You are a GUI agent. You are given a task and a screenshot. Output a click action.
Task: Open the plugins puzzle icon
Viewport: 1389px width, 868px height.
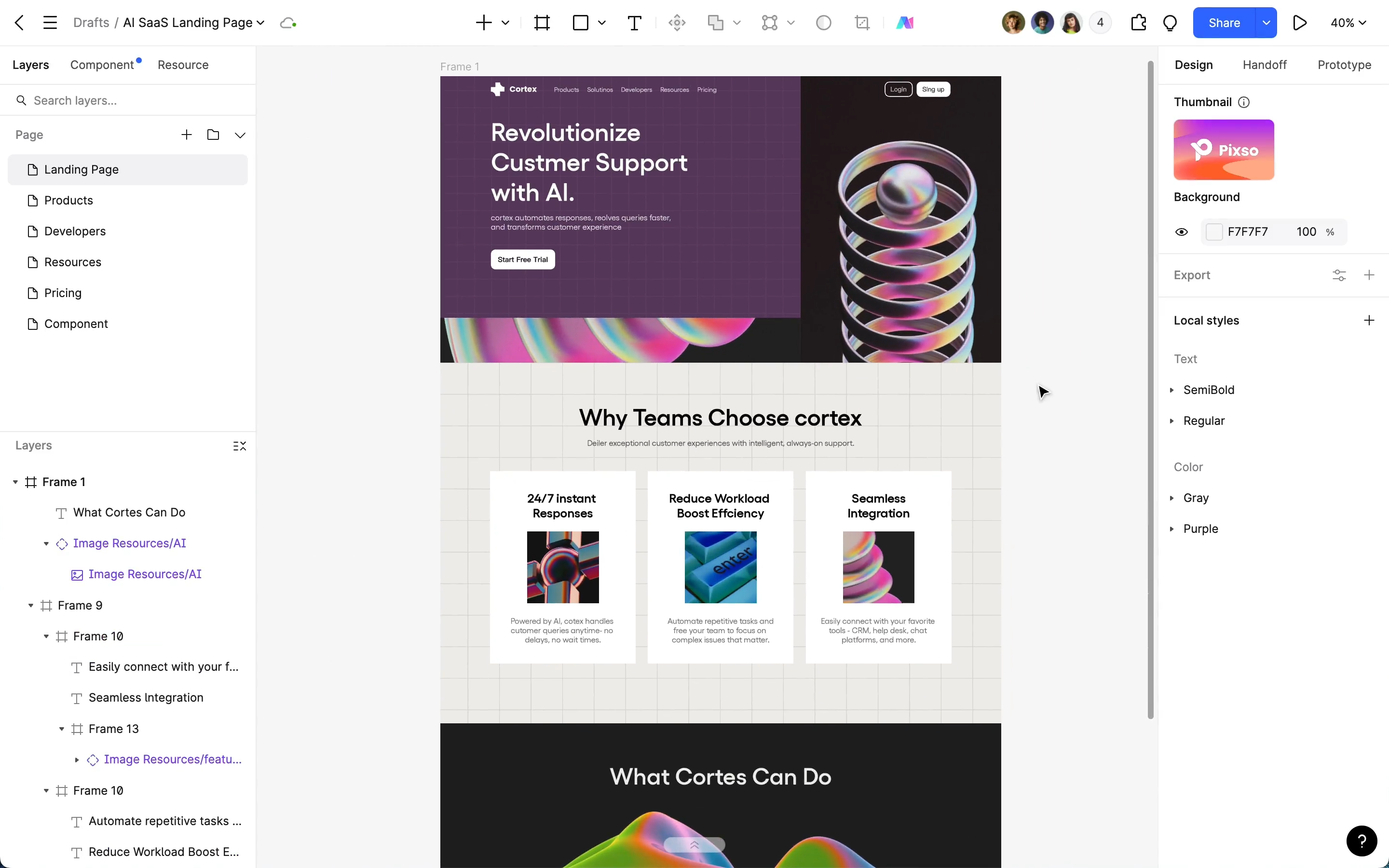click(1138, 23)
